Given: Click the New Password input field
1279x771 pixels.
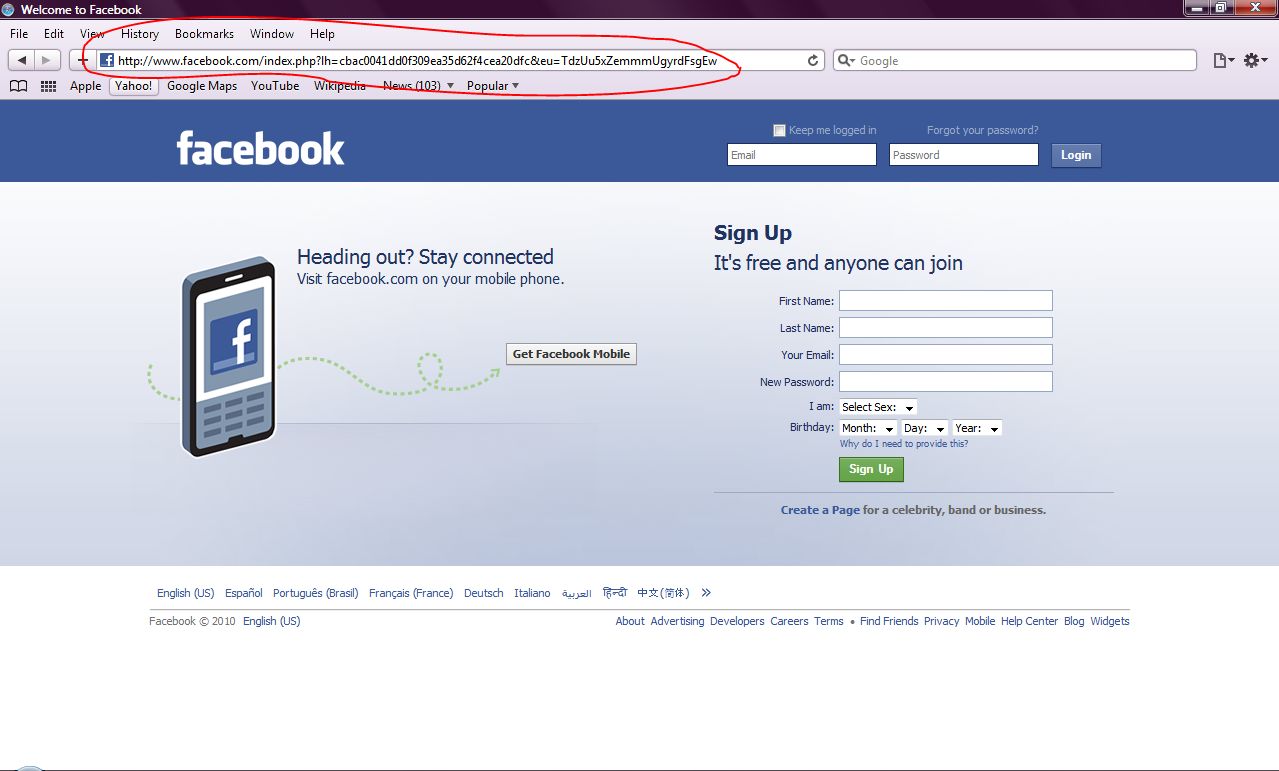Looking at the screenshot, I should point(946,382).
